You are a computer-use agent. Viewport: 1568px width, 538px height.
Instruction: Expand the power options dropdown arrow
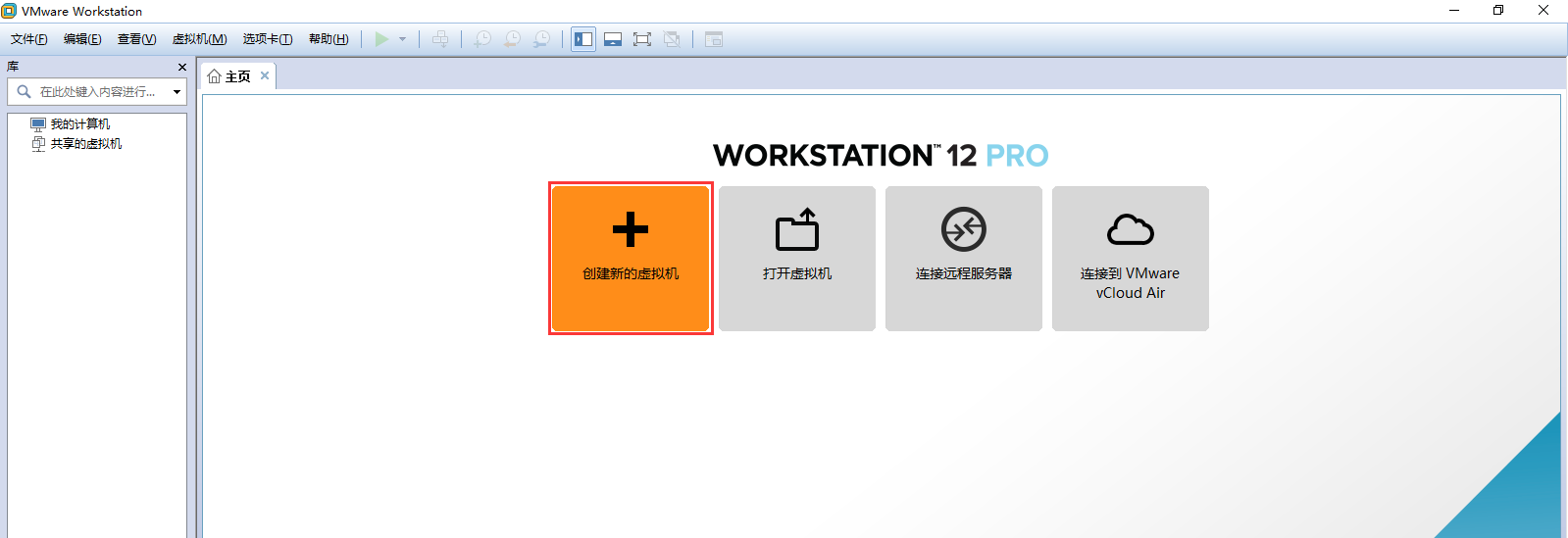point(402,39)
